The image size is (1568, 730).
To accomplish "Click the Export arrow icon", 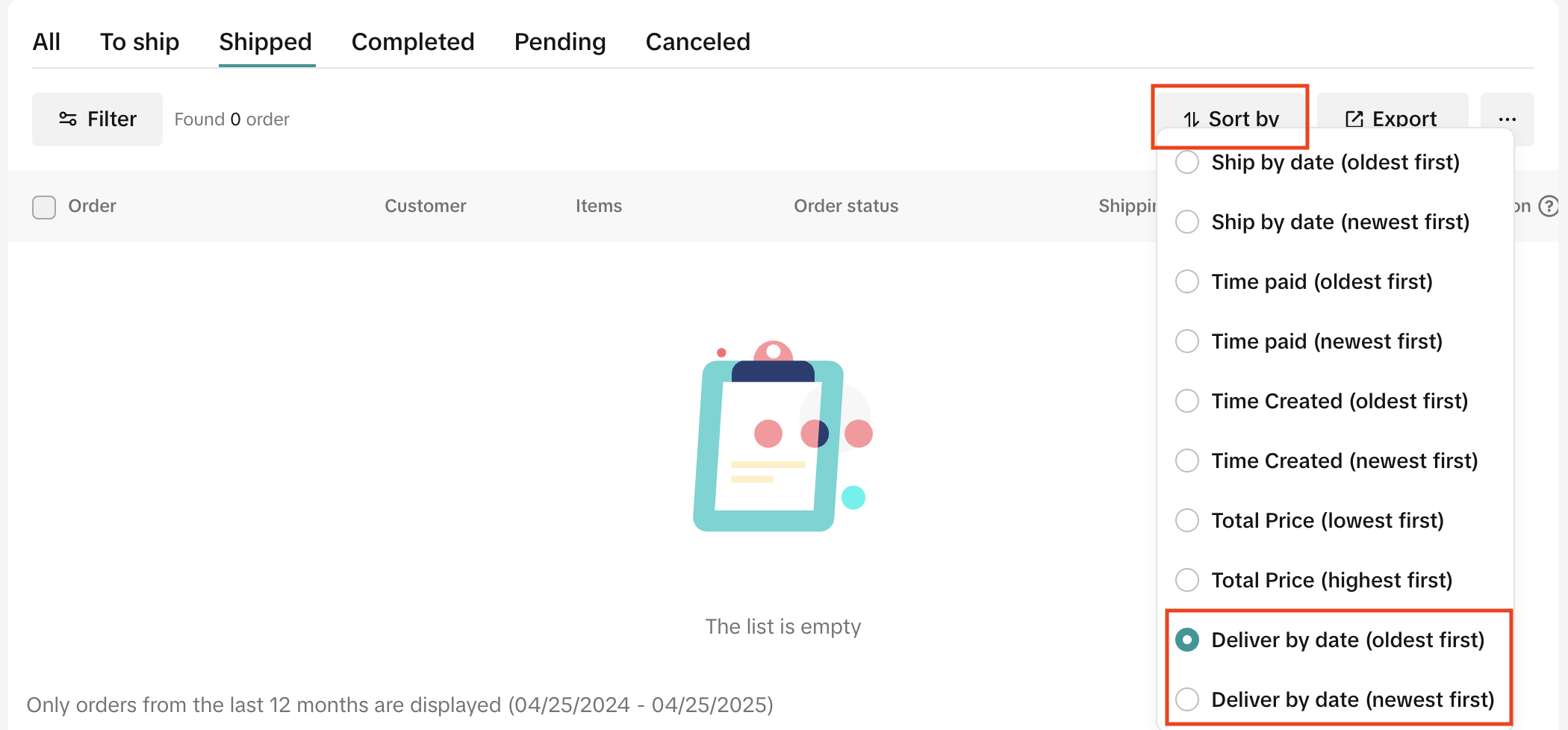I will coord(1354,119).
